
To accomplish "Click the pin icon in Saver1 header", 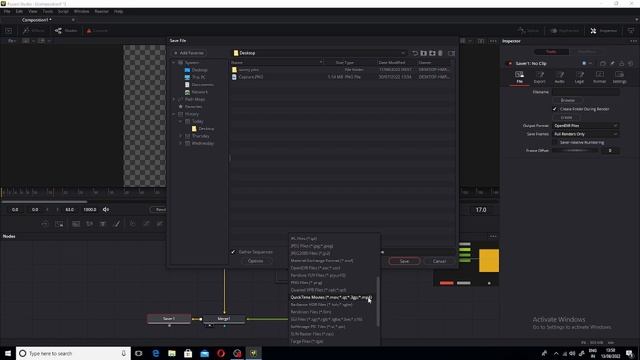I will 612,63.
